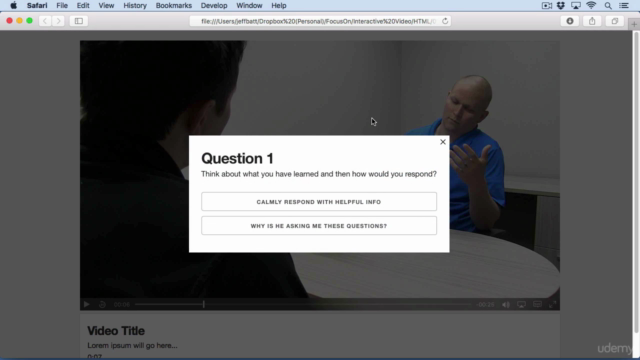Open the Edit menu
Image resolution: width=640 pixels, height=360 pixels.
(83, 6)
